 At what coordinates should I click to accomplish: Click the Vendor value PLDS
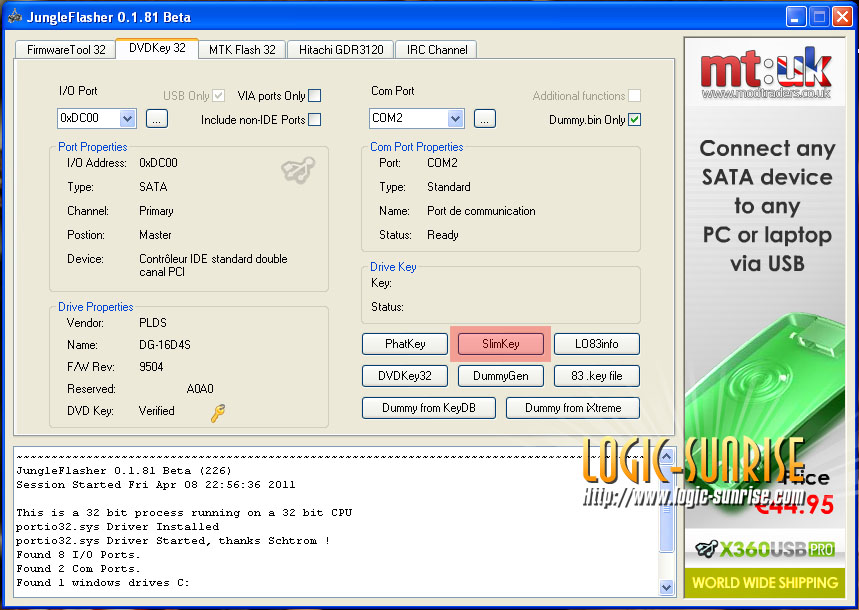(153, 323)
